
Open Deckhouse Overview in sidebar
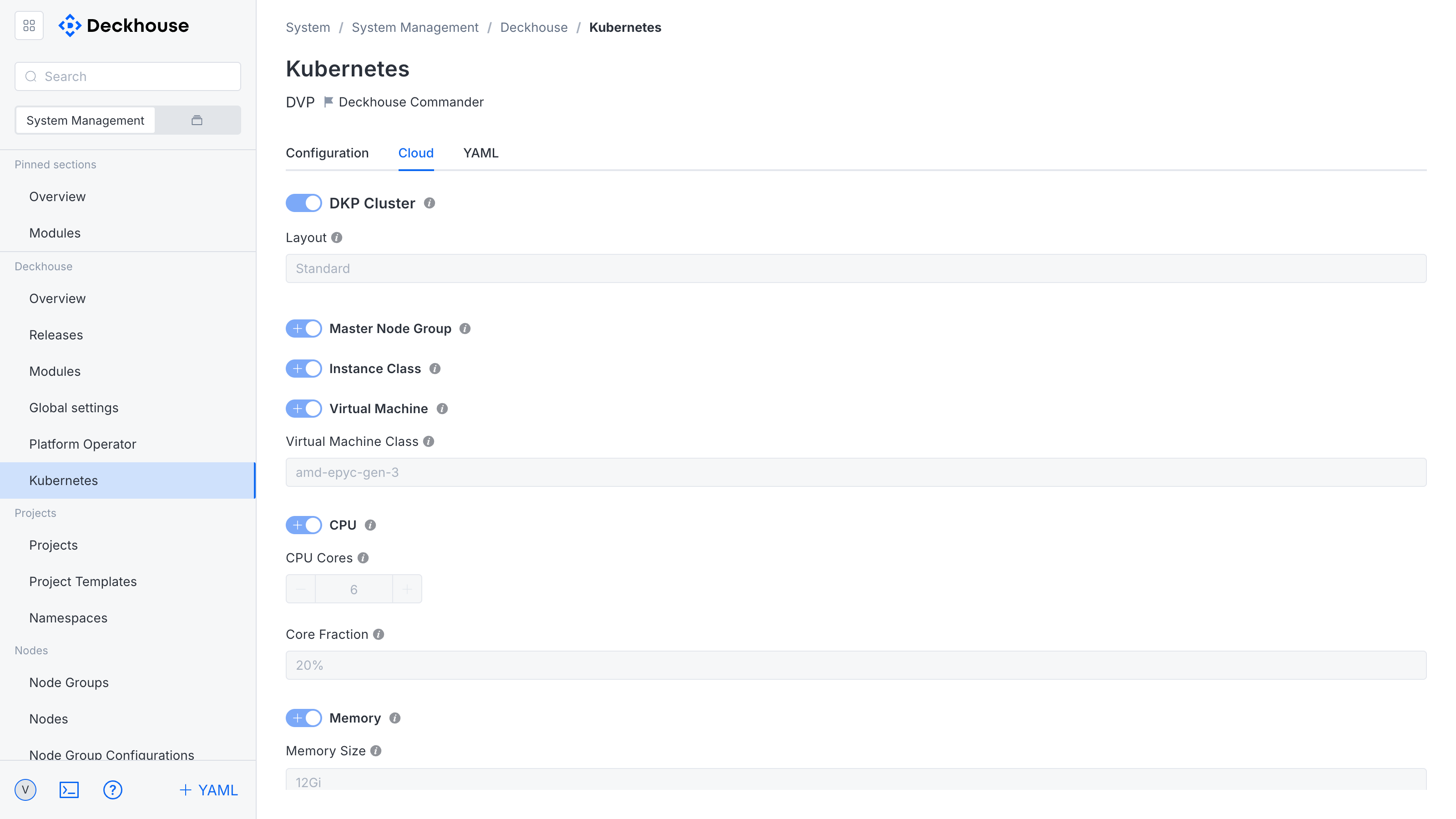point(128,298)
